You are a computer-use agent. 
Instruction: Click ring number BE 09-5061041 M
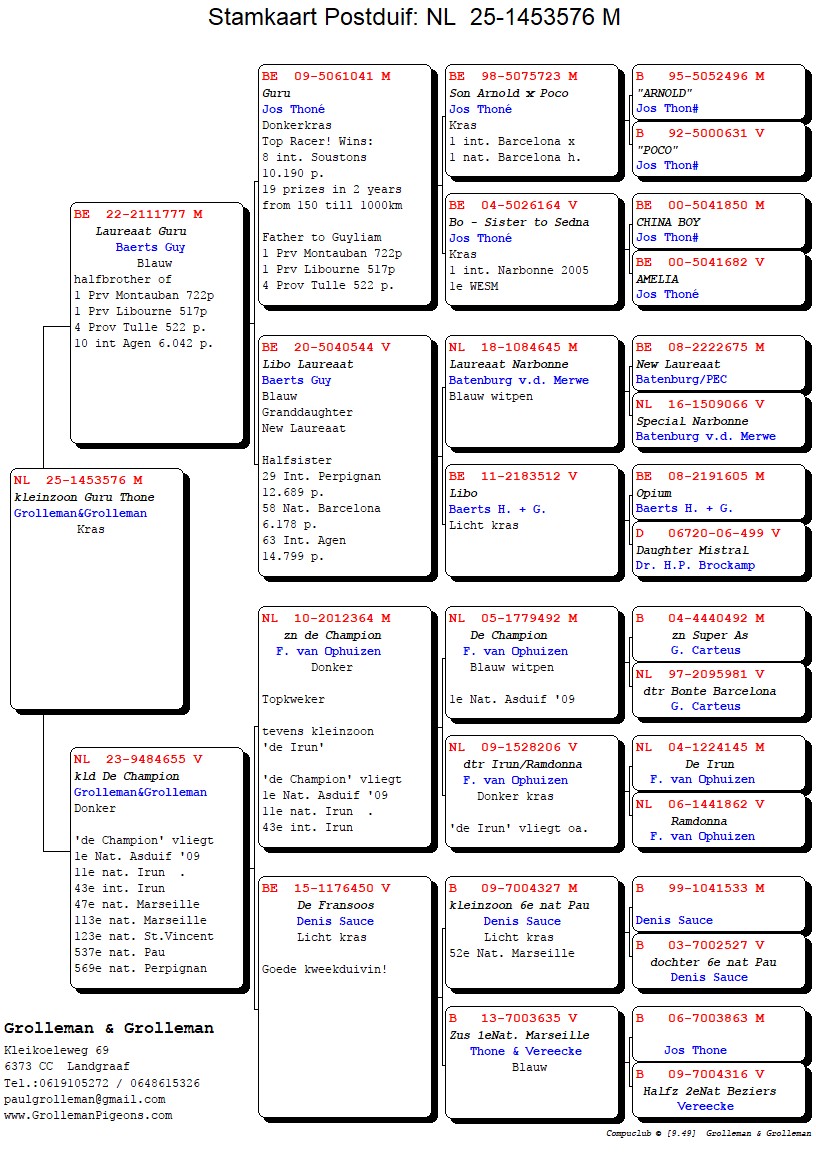point(326,76)
